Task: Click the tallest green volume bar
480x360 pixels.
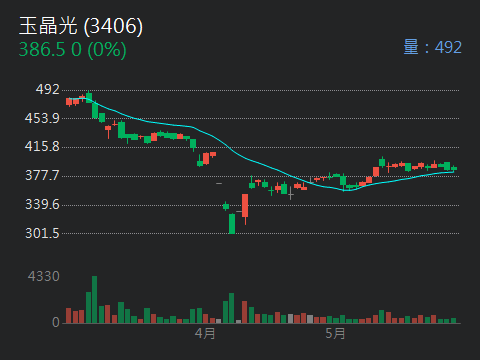Action: 95,300
